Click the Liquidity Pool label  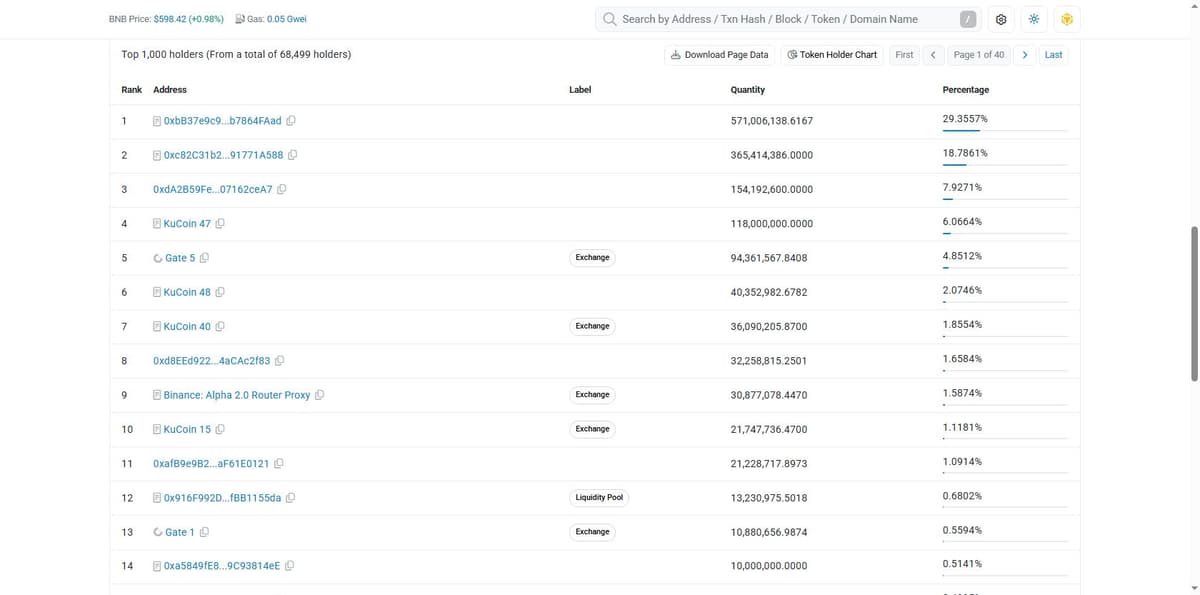click(x=600, y=498)
